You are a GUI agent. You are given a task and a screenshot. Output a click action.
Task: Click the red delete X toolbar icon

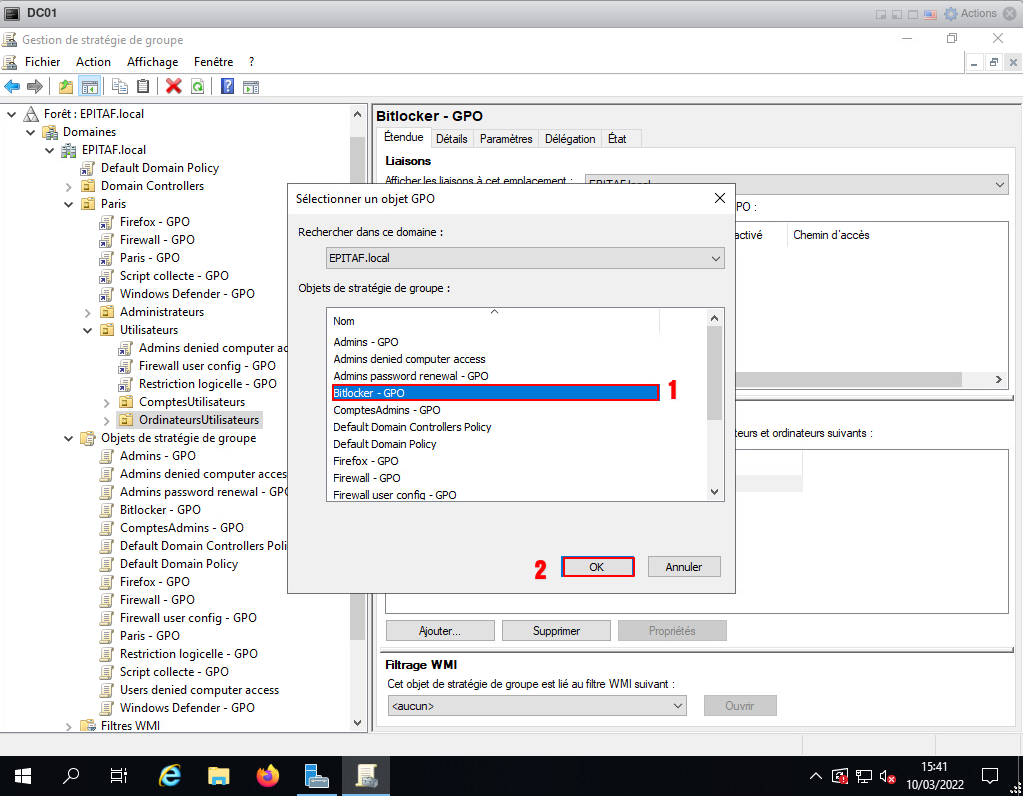[174, 86]
